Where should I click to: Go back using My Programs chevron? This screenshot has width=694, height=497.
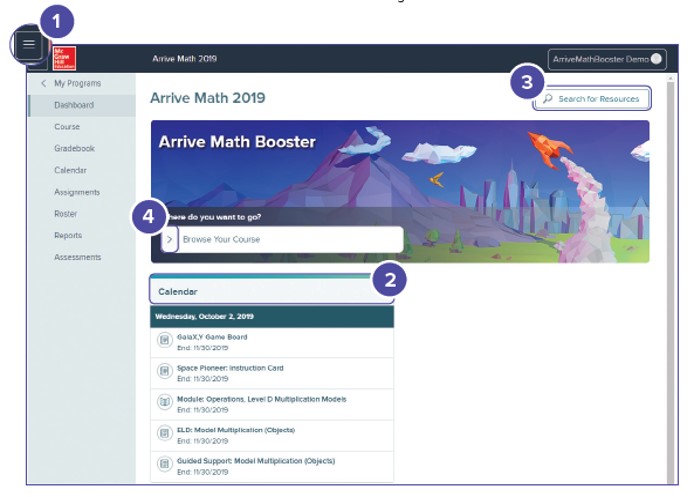pyautogui.click(x=43, y=83)
